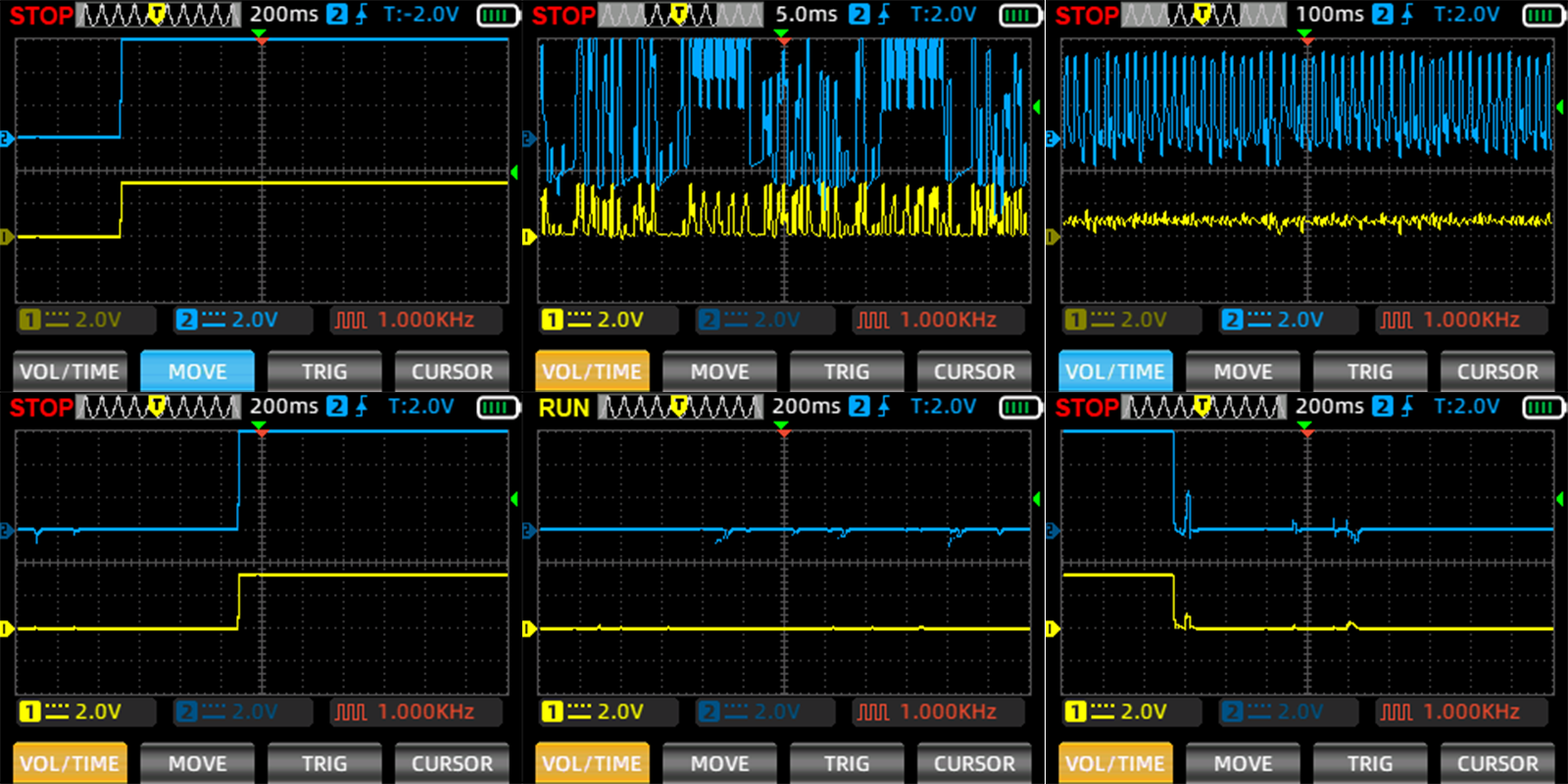1568x784 pixels.
Task: Open CURSOR in the RUN screen
Action: (x=974, y=763)
